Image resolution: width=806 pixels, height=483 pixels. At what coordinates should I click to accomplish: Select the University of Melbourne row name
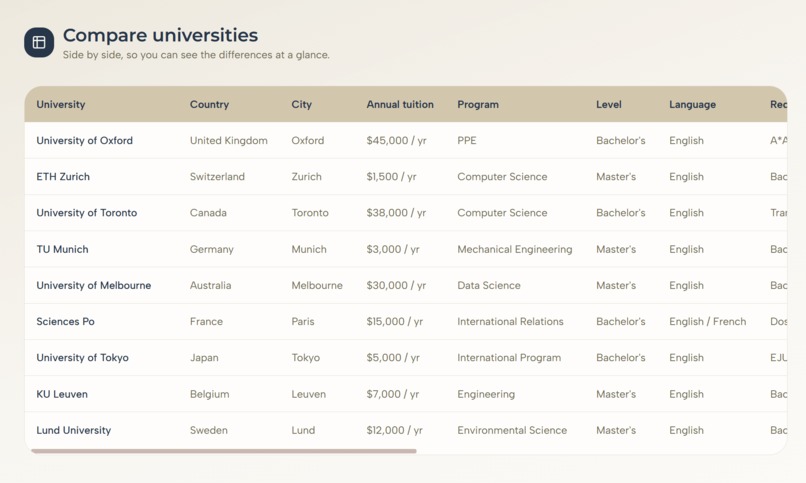tap(94, 285)
